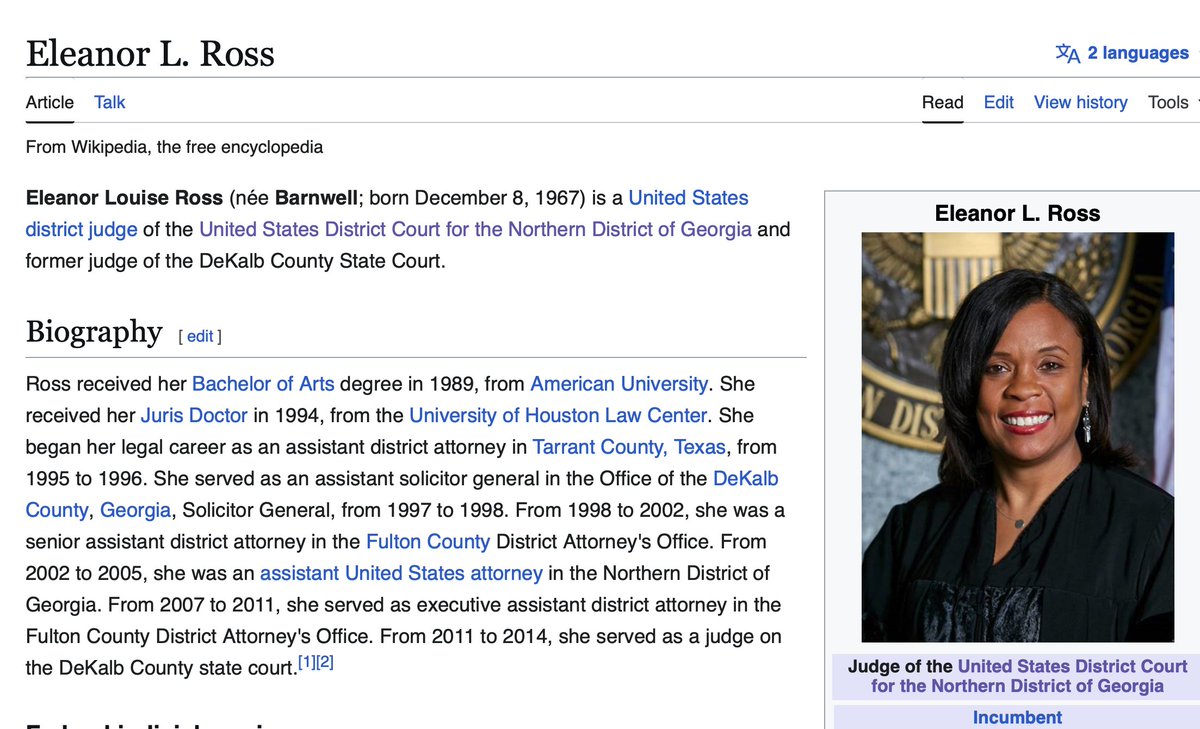Follow the United States district judge link
Screen dimensions: 1200x729
click(x=387, y=213)
